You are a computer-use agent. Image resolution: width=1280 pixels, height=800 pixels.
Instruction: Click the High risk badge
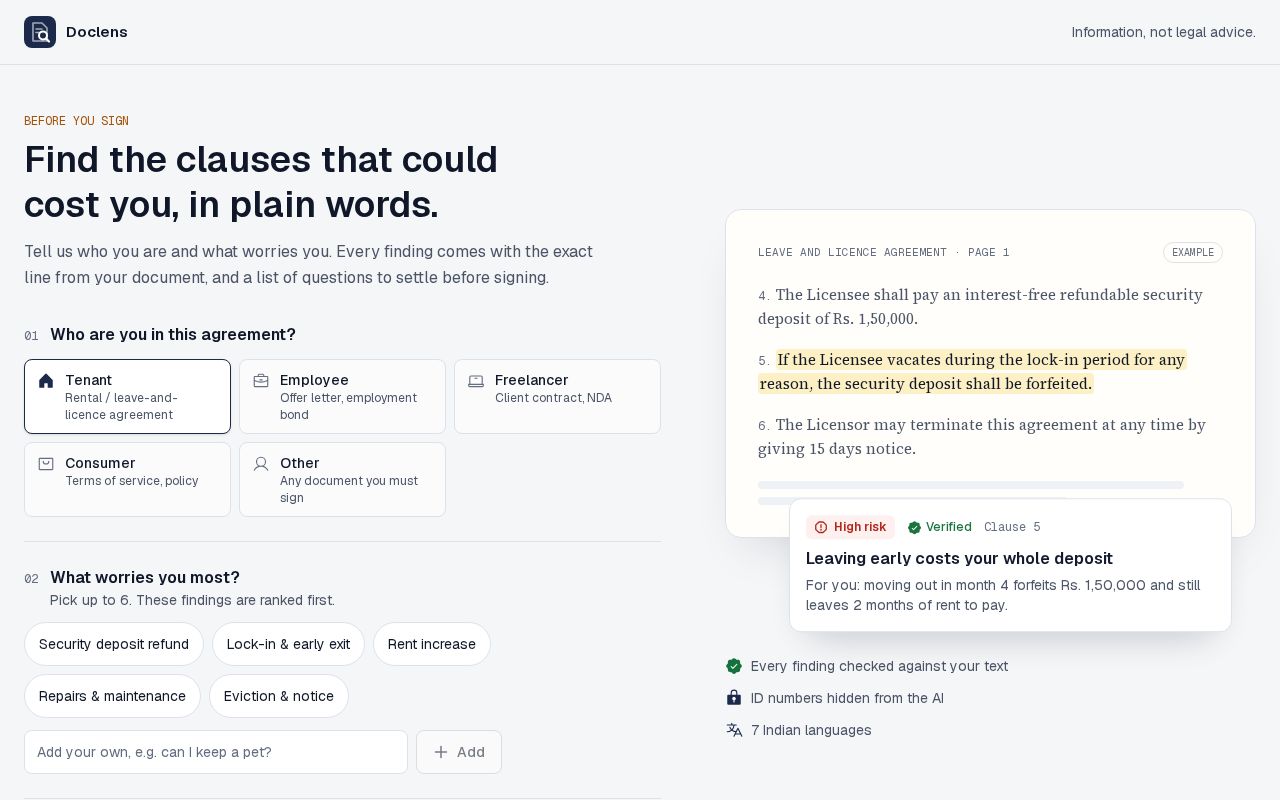pyautogui.click(x=850, y=527)
